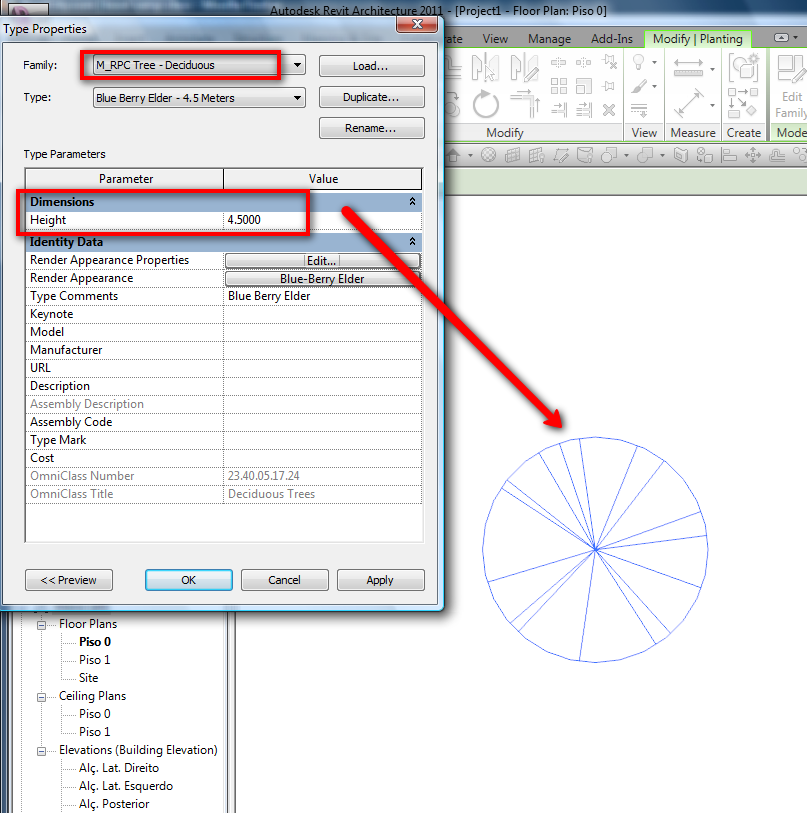
Task: Click the Edit Family button
Action: (790, 87)
